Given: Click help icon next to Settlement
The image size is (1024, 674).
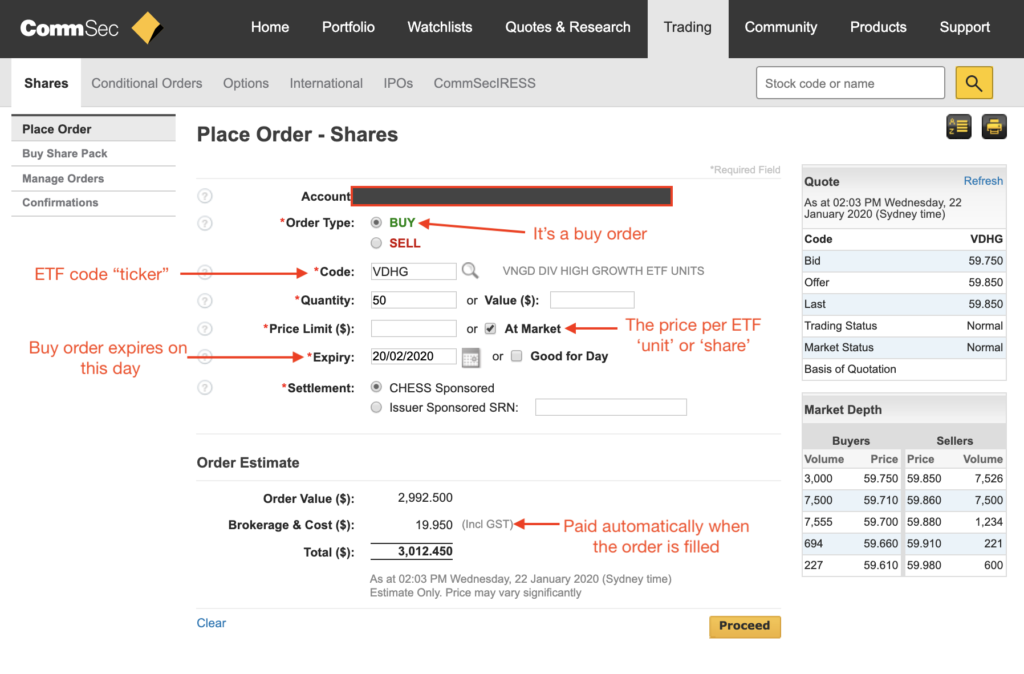Looking at the screenshot, I should (205, 388).
